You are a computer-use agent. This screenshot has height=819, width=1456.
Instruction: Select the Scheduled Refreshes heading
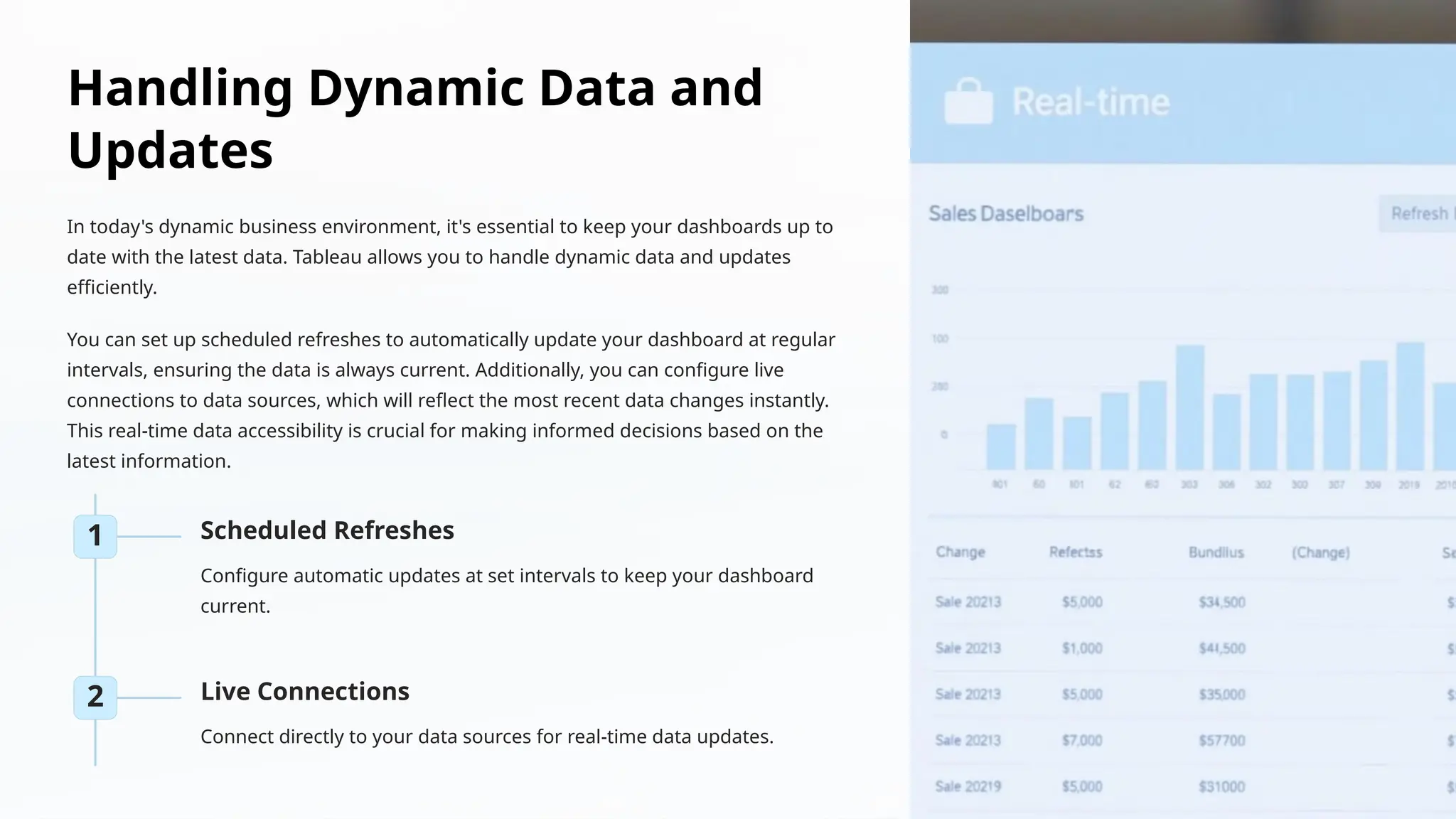[x=327, y=530]
